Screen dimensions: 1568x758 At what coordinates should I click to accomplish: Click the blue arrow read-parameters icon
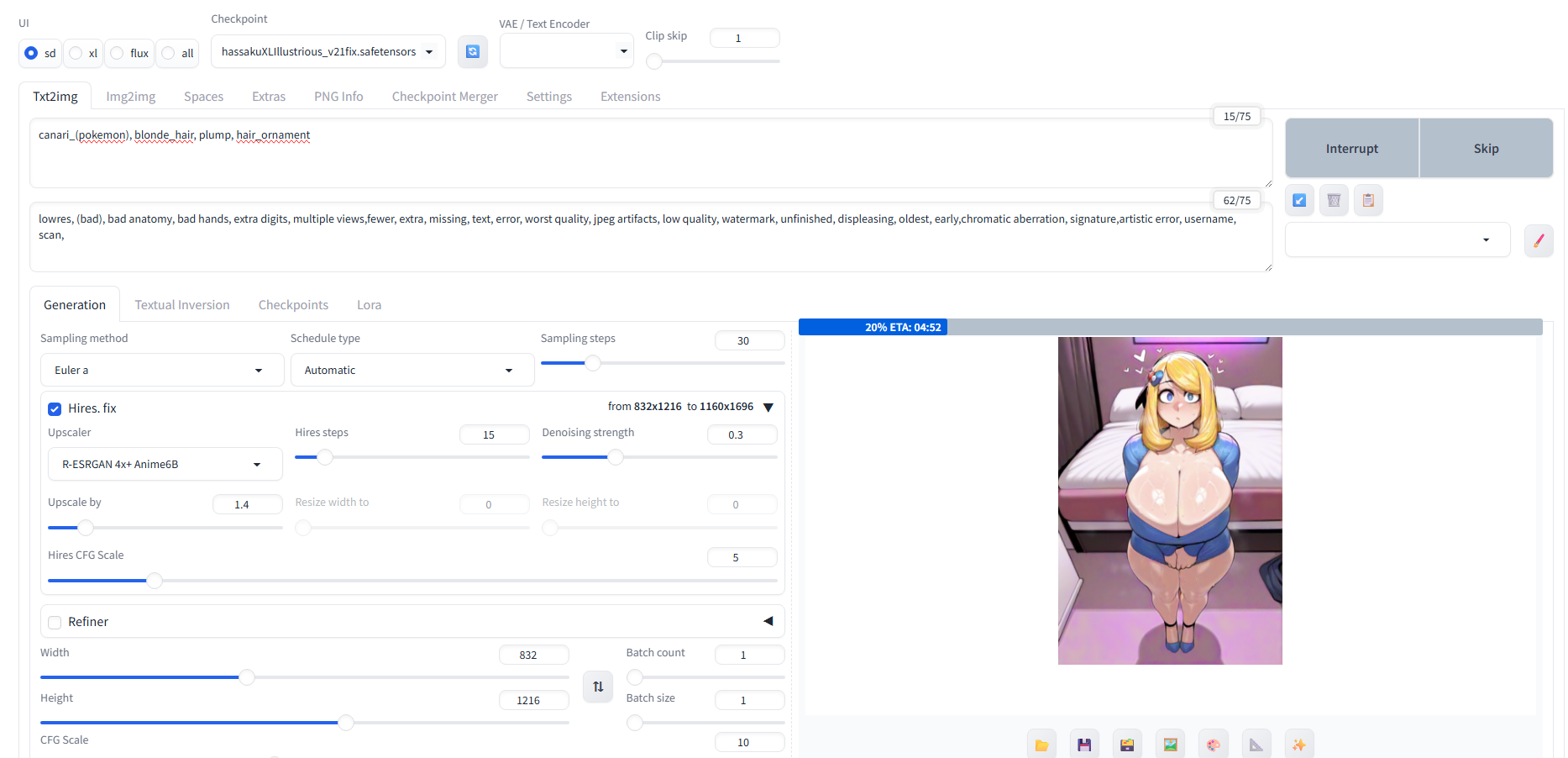(x=1299, y=200)
